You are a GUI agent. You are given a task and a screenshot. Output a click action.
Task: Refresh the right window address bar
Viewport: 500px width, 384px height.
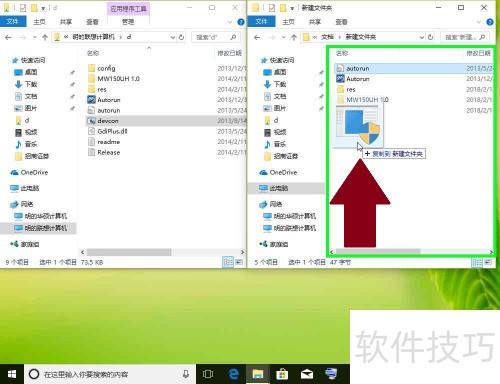[x=430, y=37]
